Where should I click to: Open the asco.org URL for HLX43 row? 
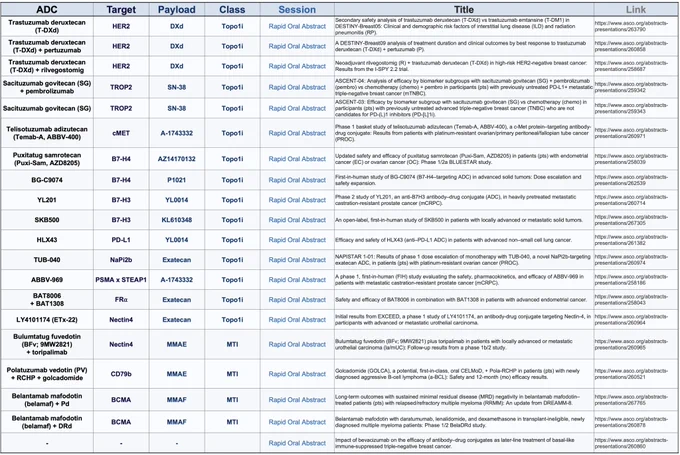click(631, 240)
